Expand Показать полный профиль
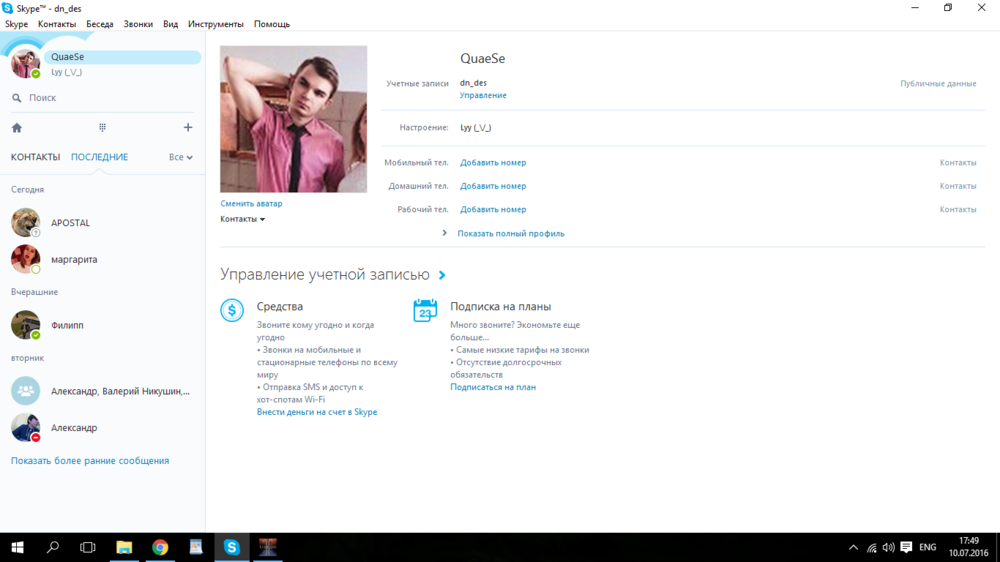Image resolution: width=1000 pixels, height=562 pixels. tap(510, 233)
